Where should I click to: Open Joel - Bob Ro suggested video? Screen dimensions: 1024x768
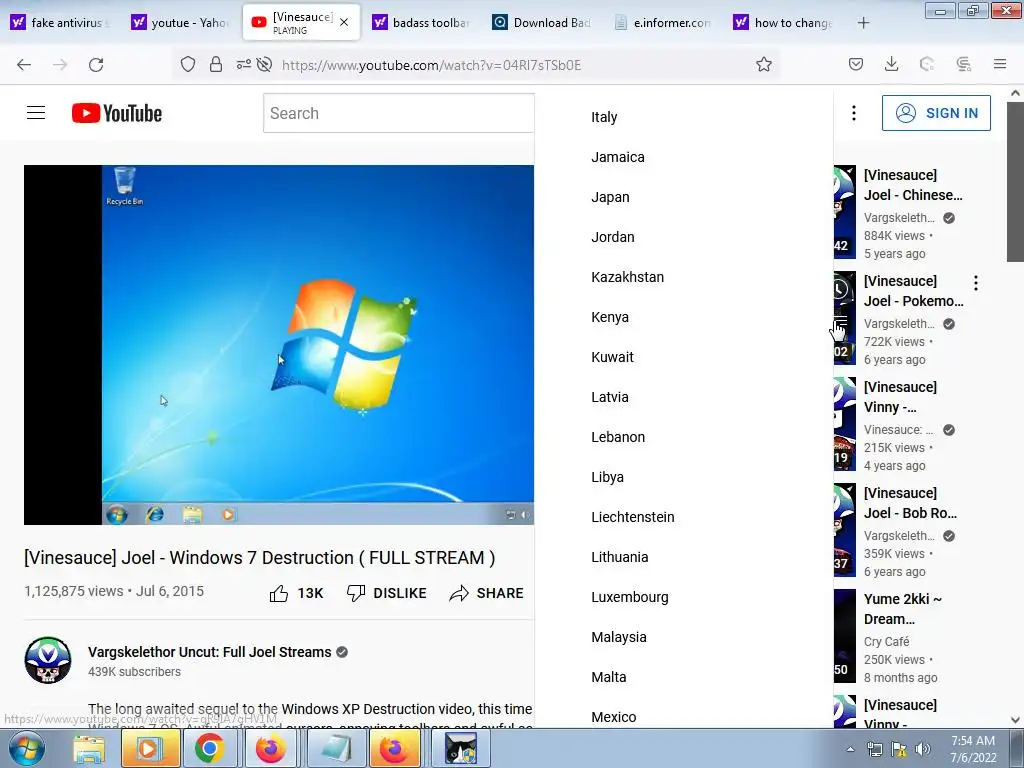(x=910, y=503)
